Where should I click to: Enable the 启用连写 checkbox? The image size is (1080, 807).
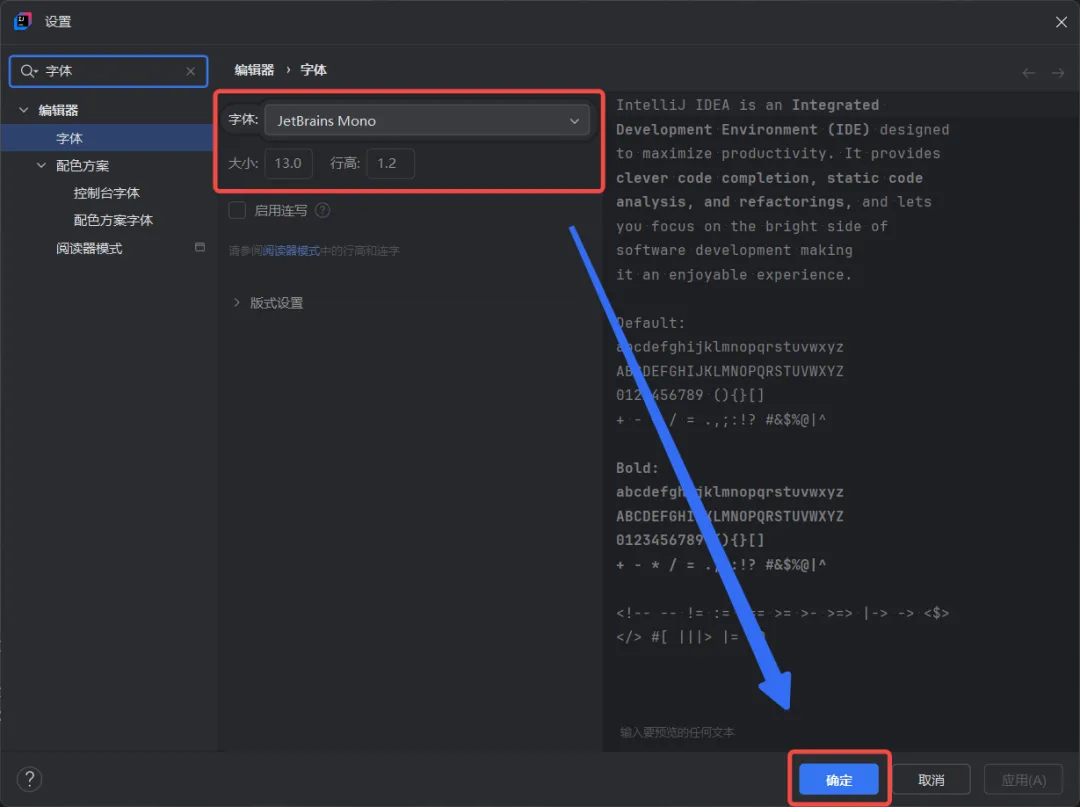coord(237,211)
